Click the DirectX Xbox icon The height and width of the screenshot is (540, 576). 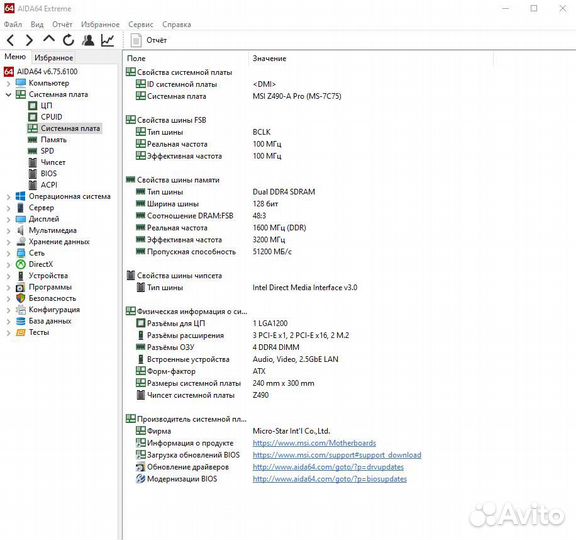[21, 264]
